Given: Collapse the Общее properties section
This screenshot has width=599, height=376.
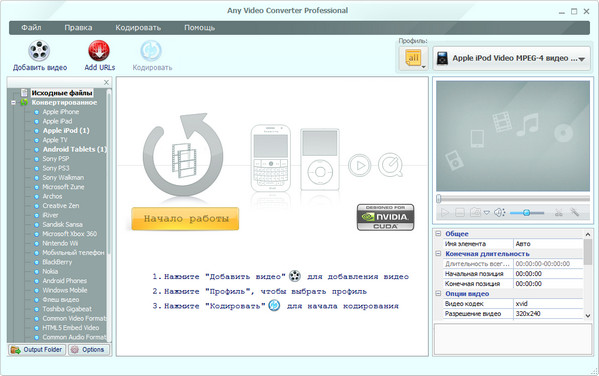Looking at the screenshot, I should pos(438,233).
